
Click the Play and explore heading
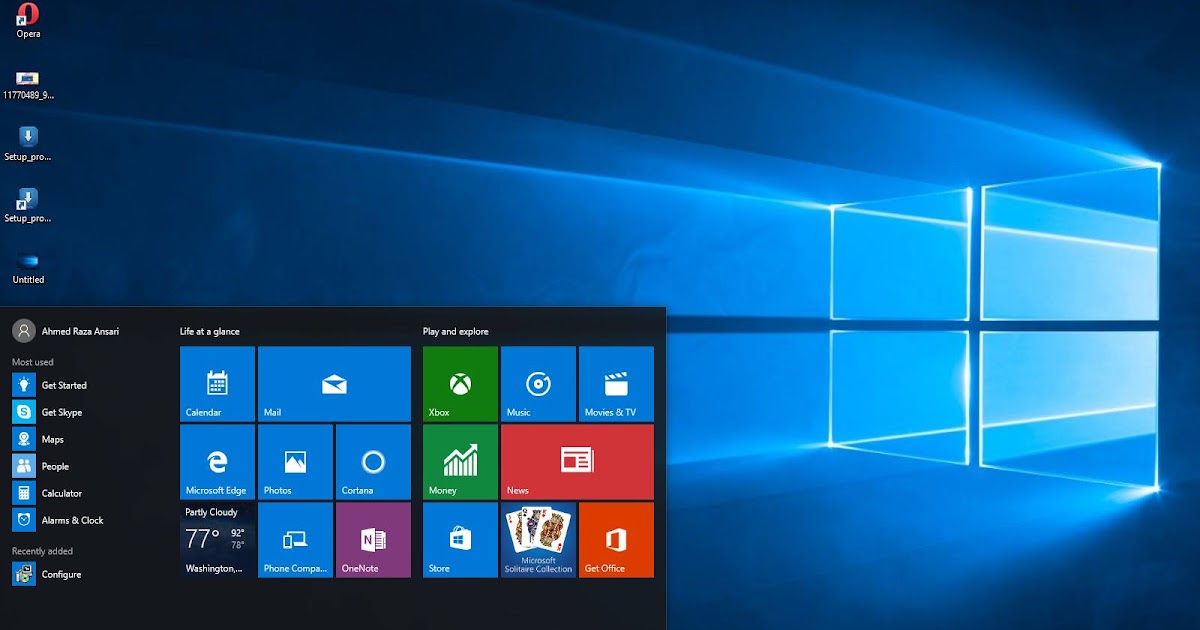[456, 331]
